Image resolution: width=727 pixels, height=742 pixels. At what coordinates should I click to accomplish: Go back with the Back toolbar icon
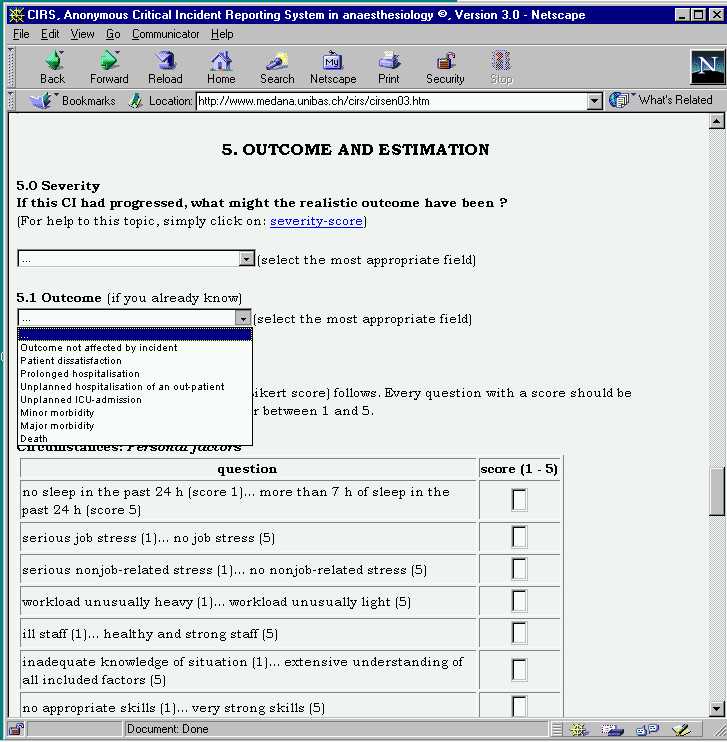click(53, 61)
